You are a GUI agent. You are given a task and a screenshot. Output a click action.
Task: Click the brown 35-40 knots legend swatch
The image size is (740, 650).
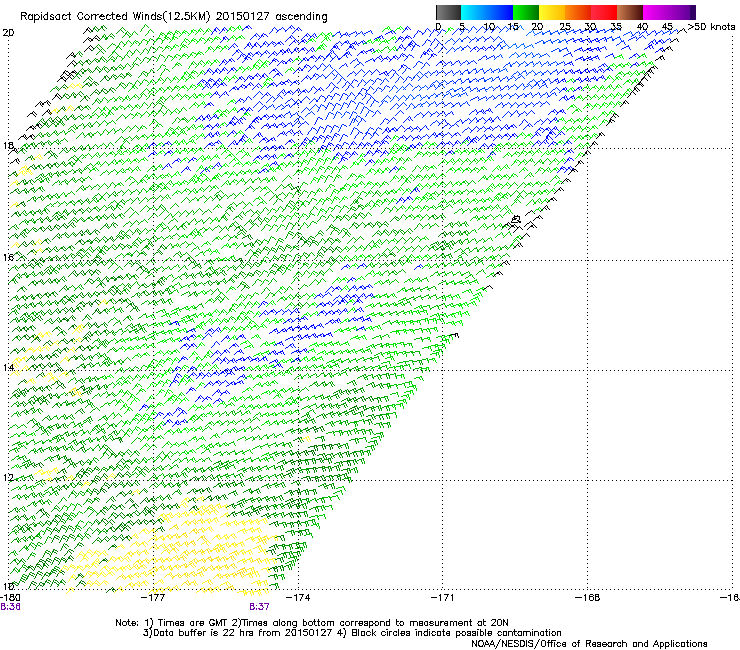(630, 12)
